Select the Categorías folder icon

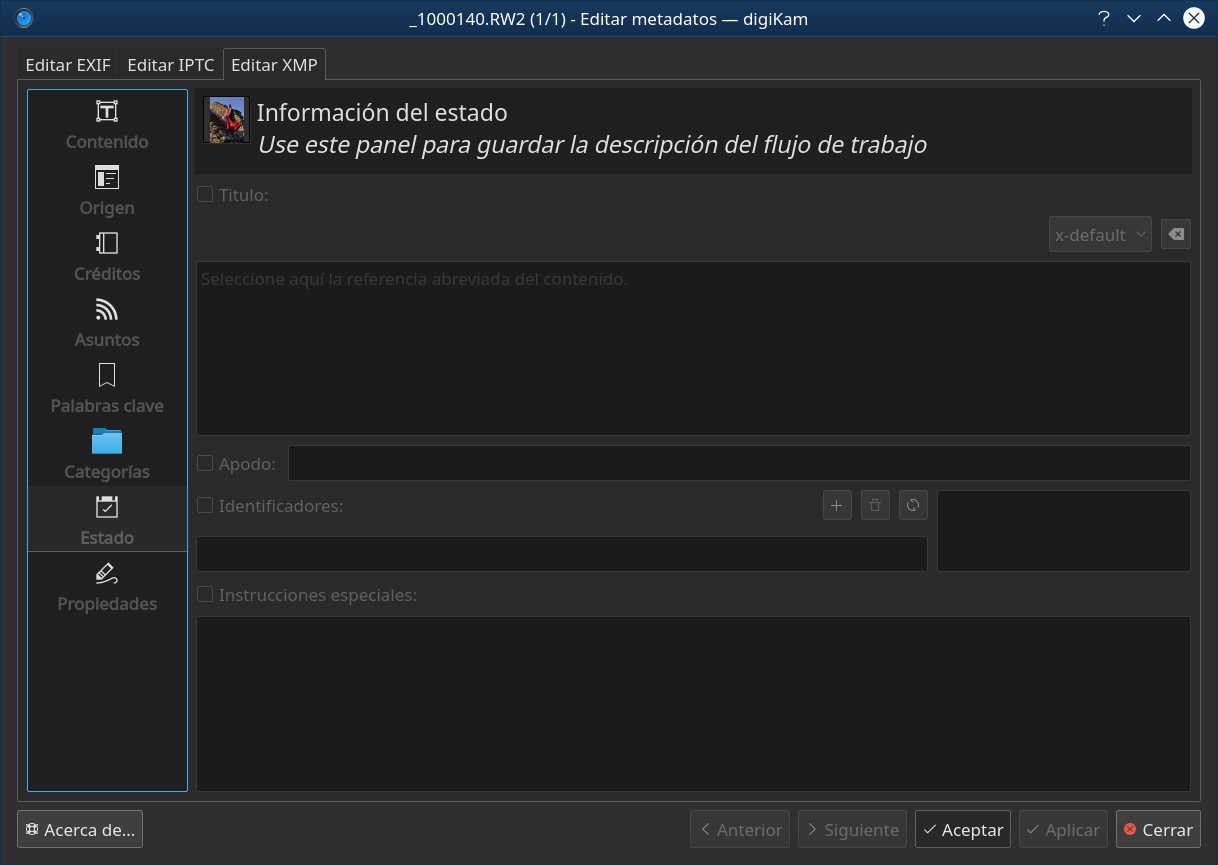(x=107, y=441)
